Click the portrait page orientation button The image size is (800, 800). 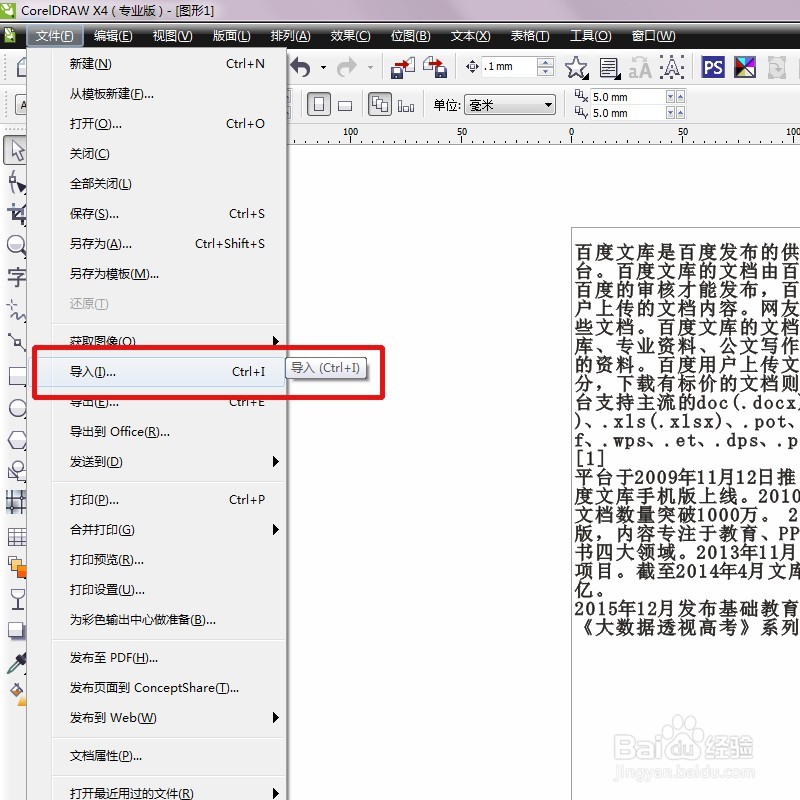(x=319, y=105)
